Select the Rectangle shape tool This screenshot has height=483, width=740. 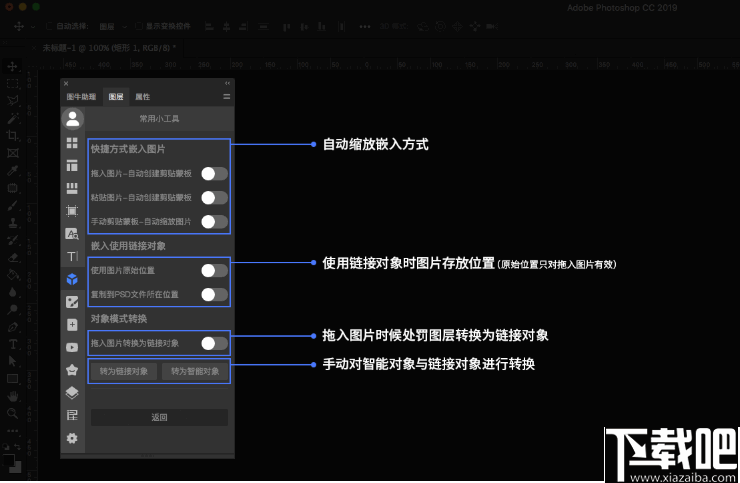tap(12, 379)
